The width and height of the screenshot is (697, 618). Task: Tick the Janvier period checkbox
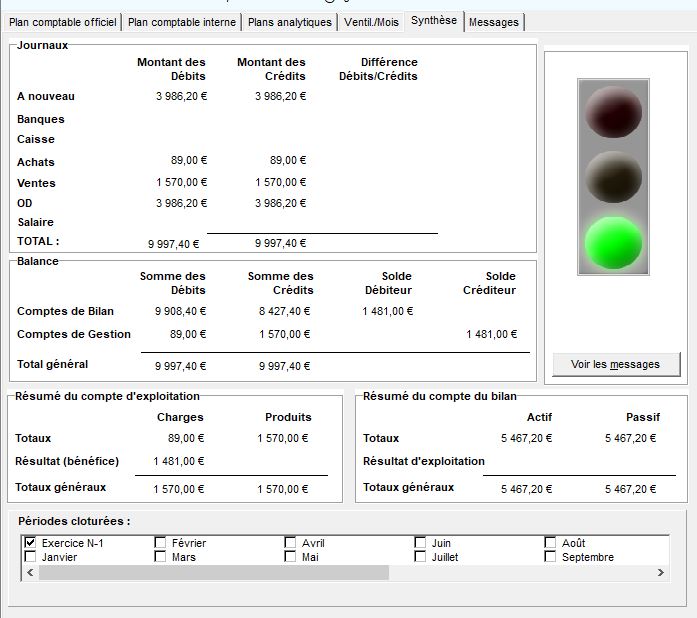point(31,557)
